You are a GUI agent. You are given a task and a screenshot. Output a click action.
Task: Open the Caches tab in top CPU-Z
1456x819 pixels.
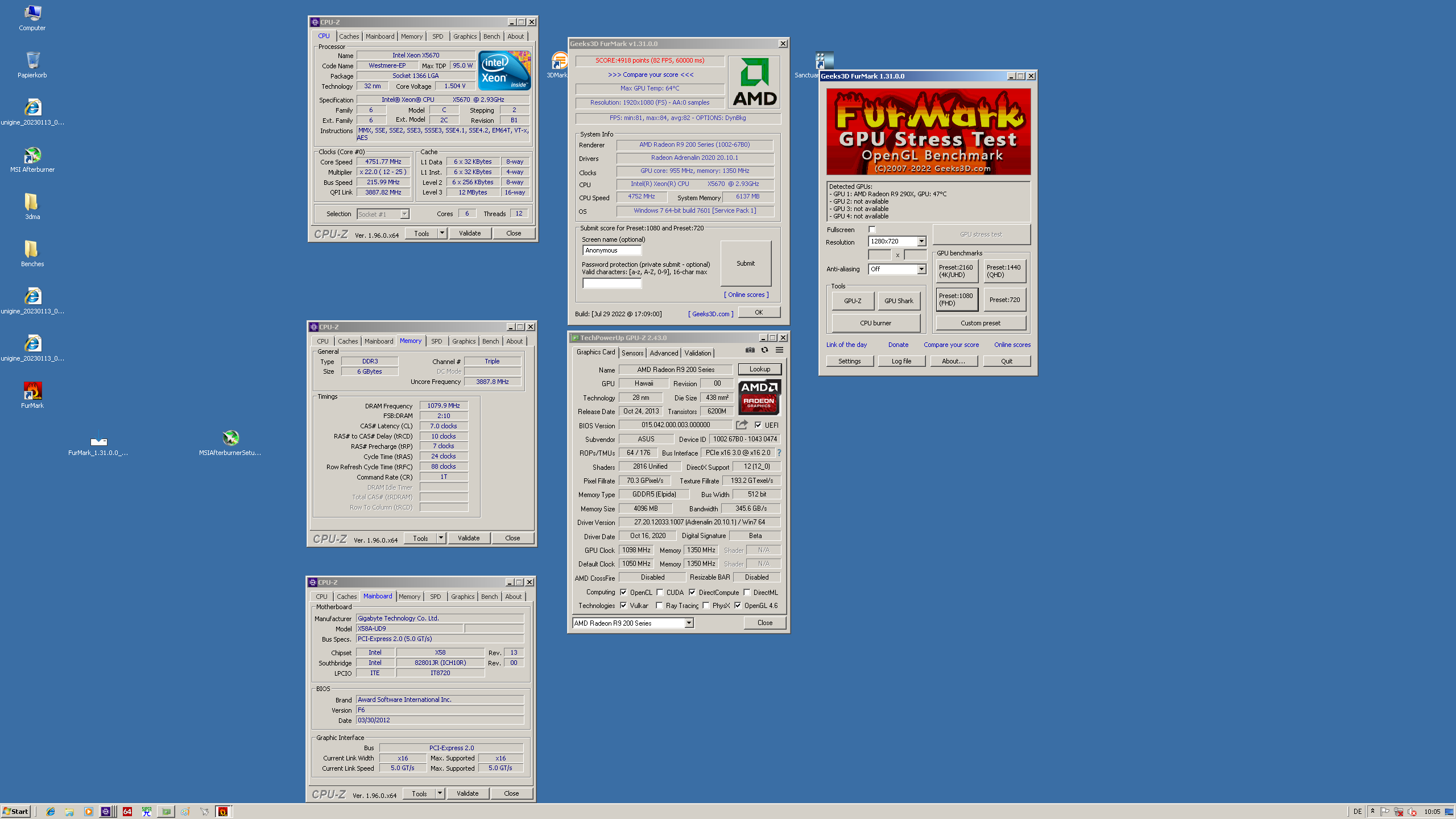[349, 36]
